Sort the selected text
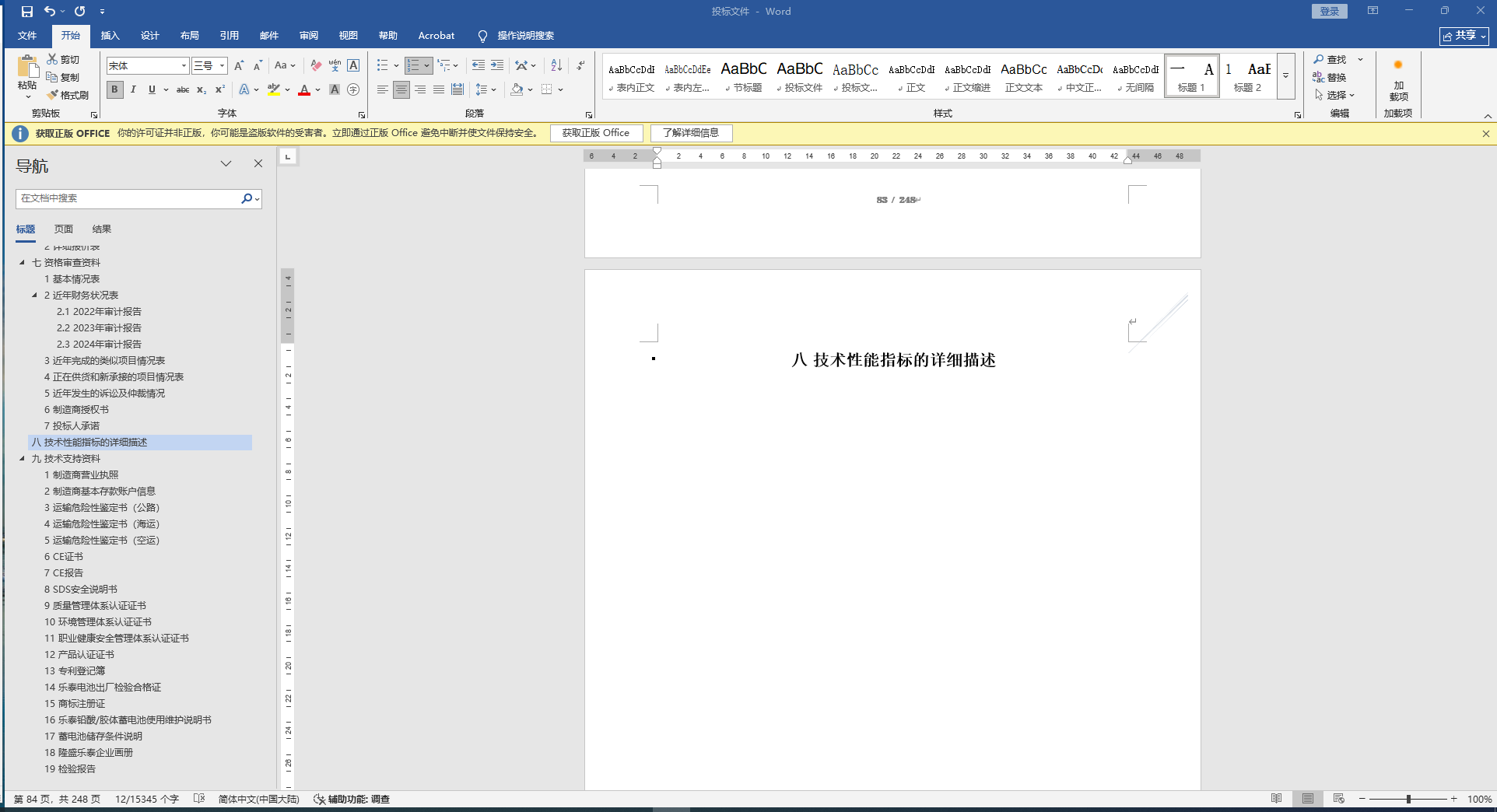 coord(556,66)
